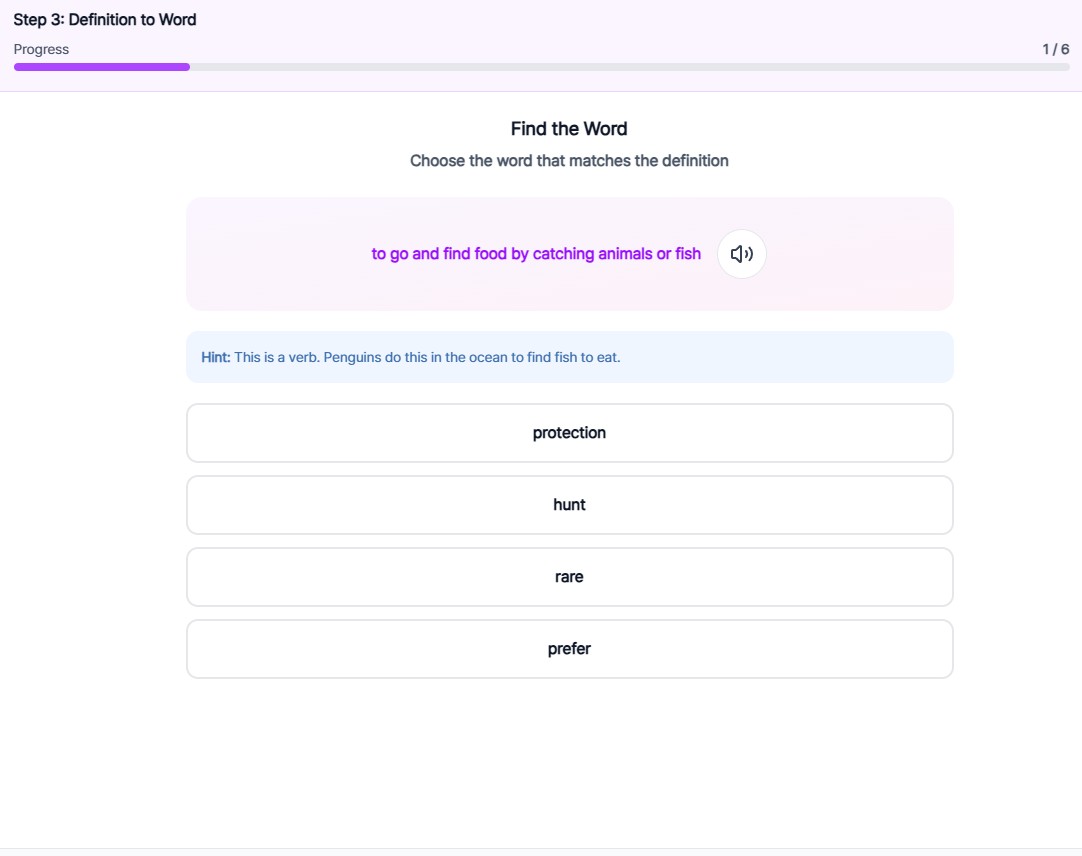Select the answer option "hunt"

point(569,505)
